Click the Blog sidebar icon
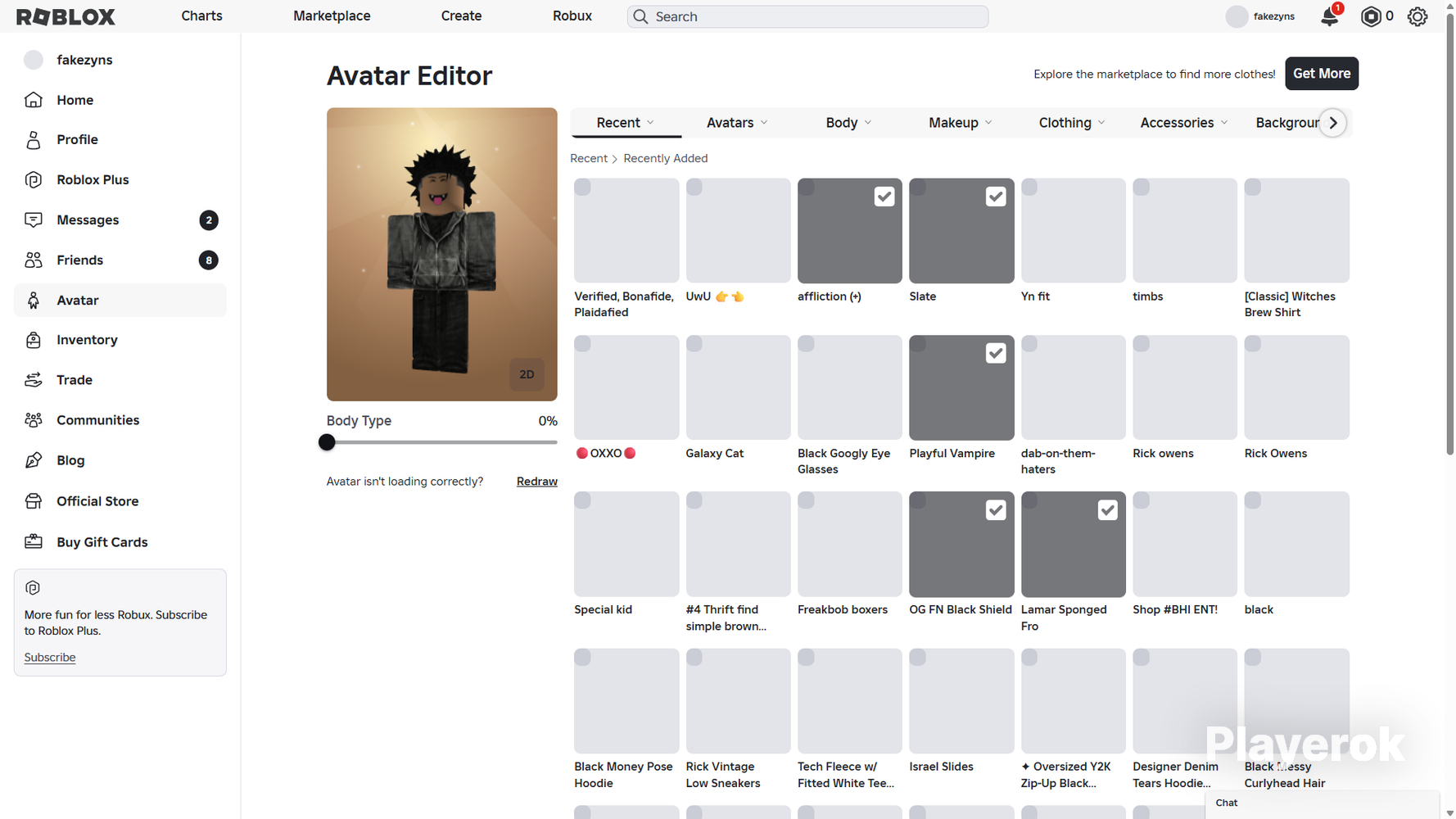 pos(34,460)
